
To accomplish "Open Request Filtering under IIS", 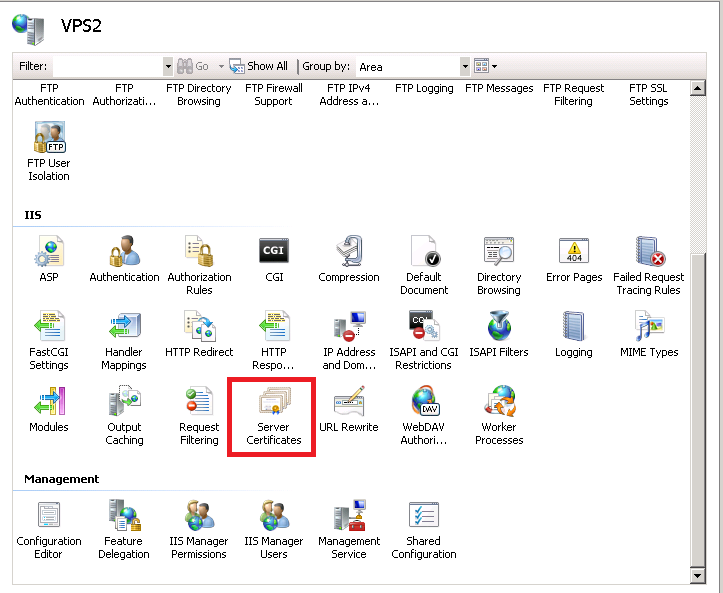I will click(199, 415).
